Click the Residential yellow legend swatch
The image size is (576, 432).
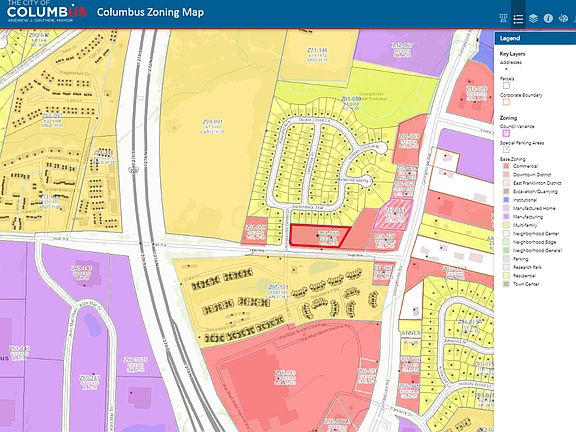pos(506,276)
